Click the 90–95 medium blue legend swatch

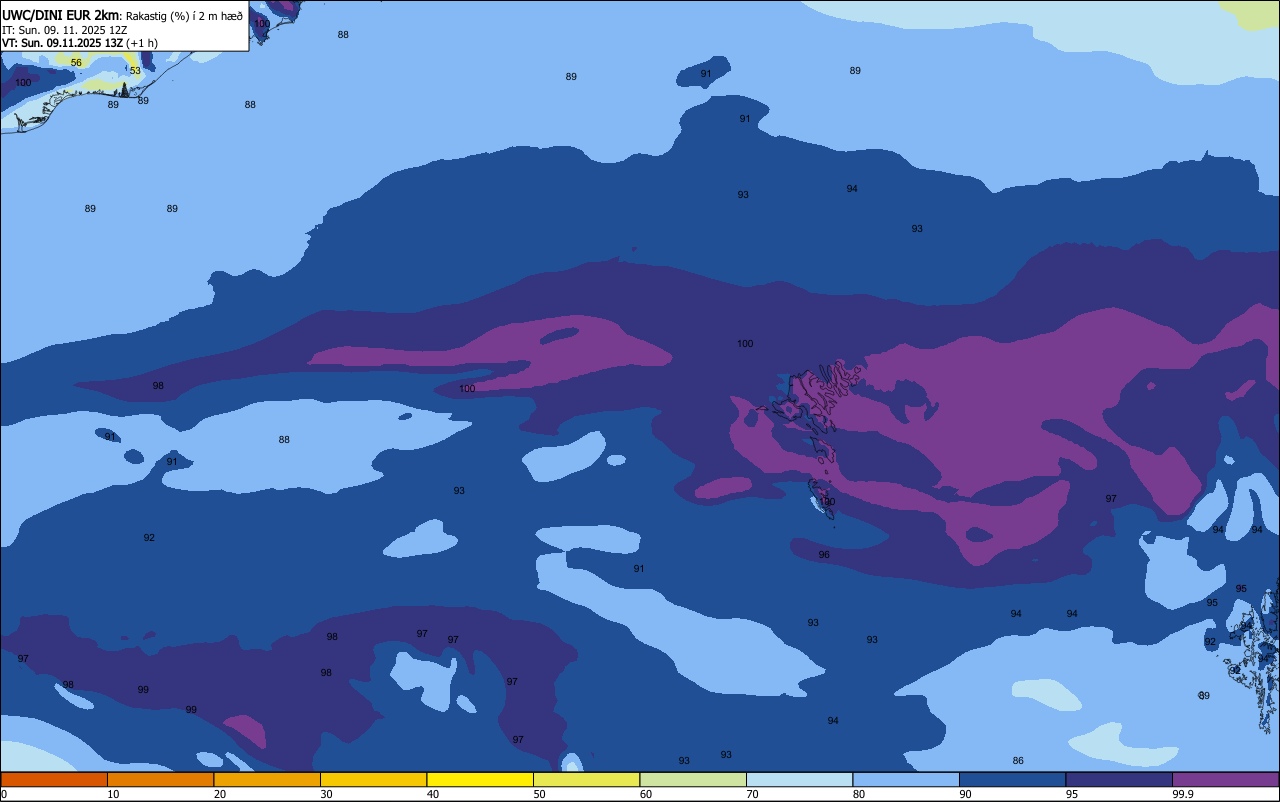[x=1012, y=779]
